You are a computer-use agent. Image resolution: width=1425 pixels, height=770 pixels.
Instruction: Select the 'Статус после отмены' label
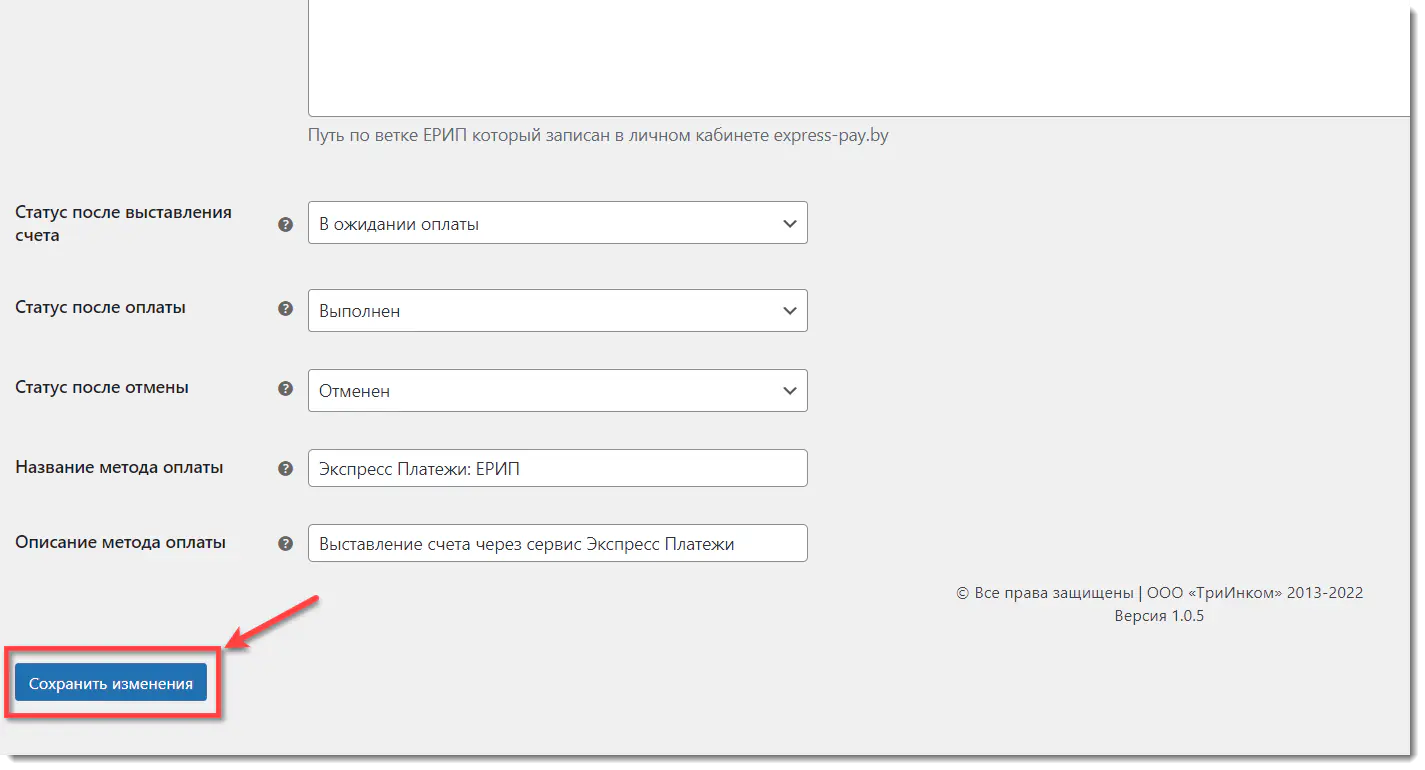[102, 387]
